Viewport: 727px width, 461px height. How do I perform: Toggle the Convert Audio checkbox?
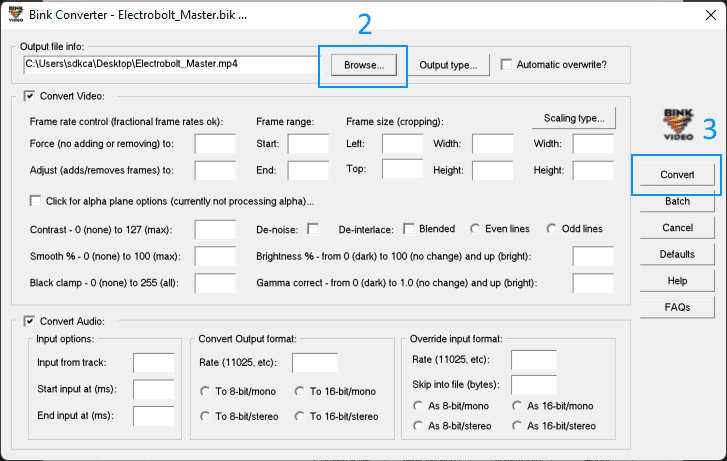click(28, 321)
